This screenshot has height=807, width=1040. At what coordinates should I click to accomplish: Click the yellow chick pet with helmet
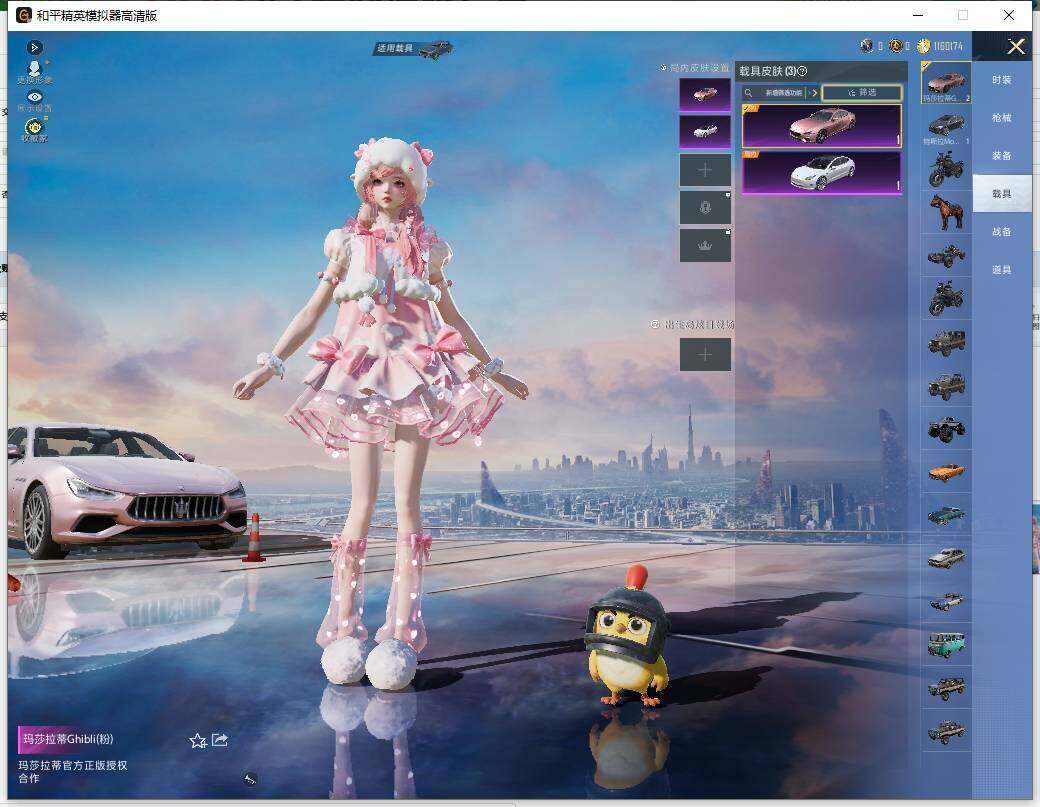point(627,635)
